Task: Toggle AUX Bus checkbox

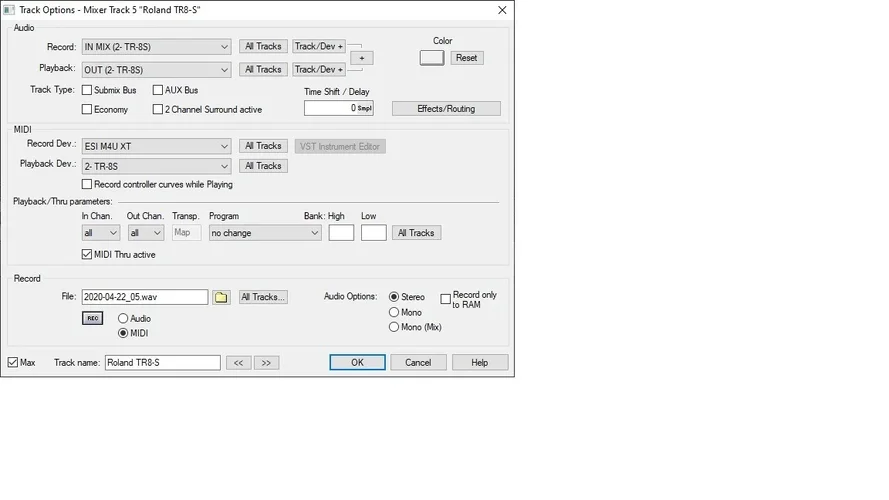Action: tap(158, 90)
